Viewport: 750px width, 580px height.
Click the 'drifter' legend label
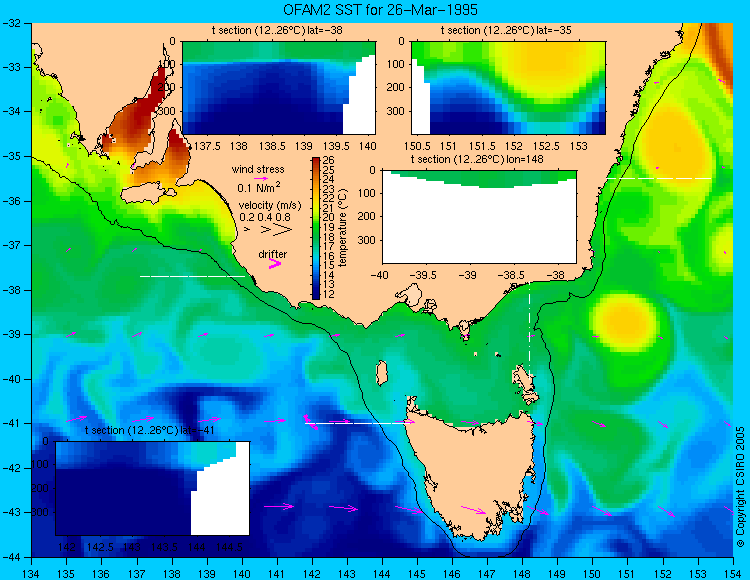[273, 254]
